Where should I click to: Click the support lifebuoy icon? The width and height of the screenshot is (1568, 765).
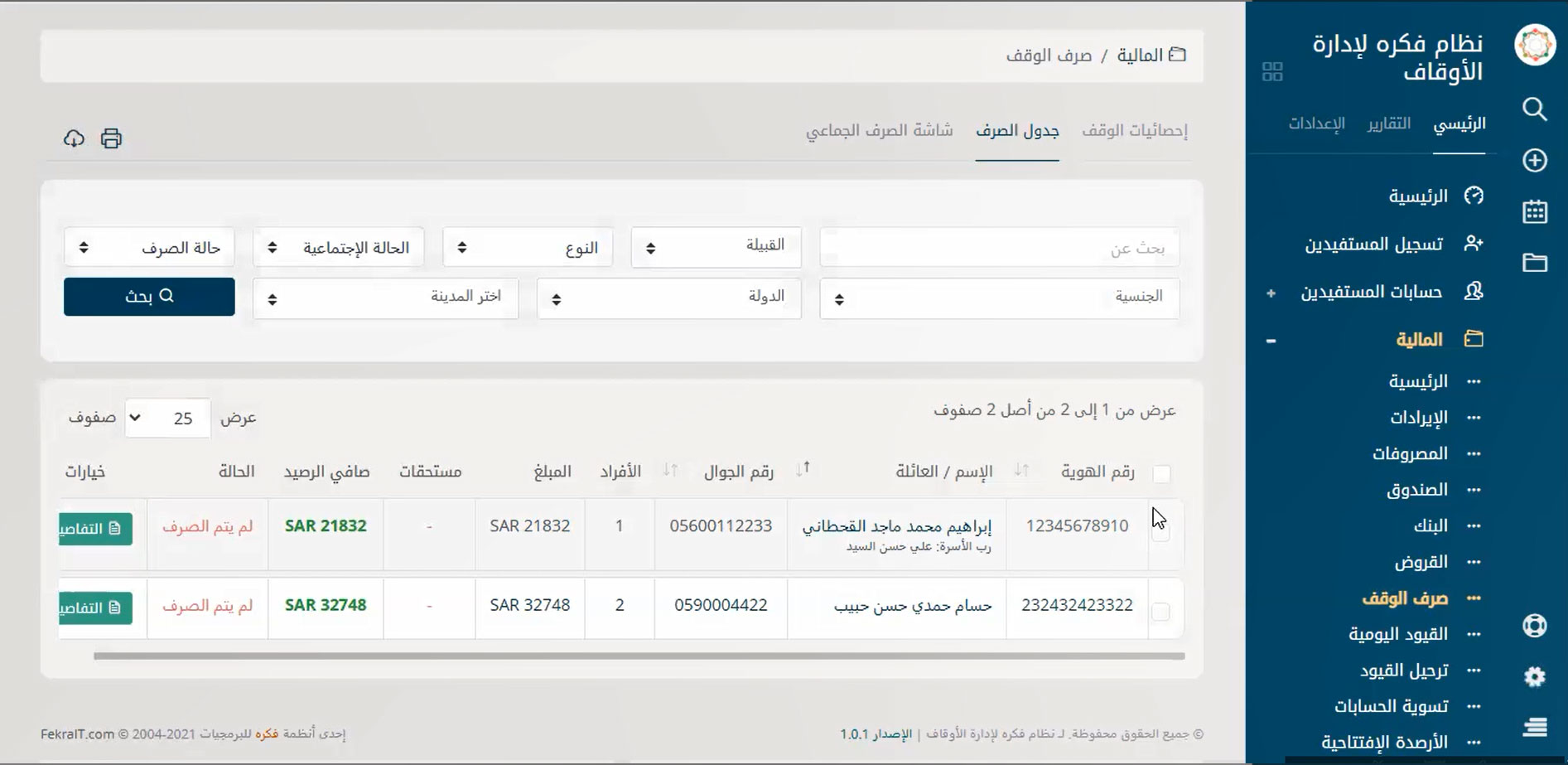tap(1534, 625)
